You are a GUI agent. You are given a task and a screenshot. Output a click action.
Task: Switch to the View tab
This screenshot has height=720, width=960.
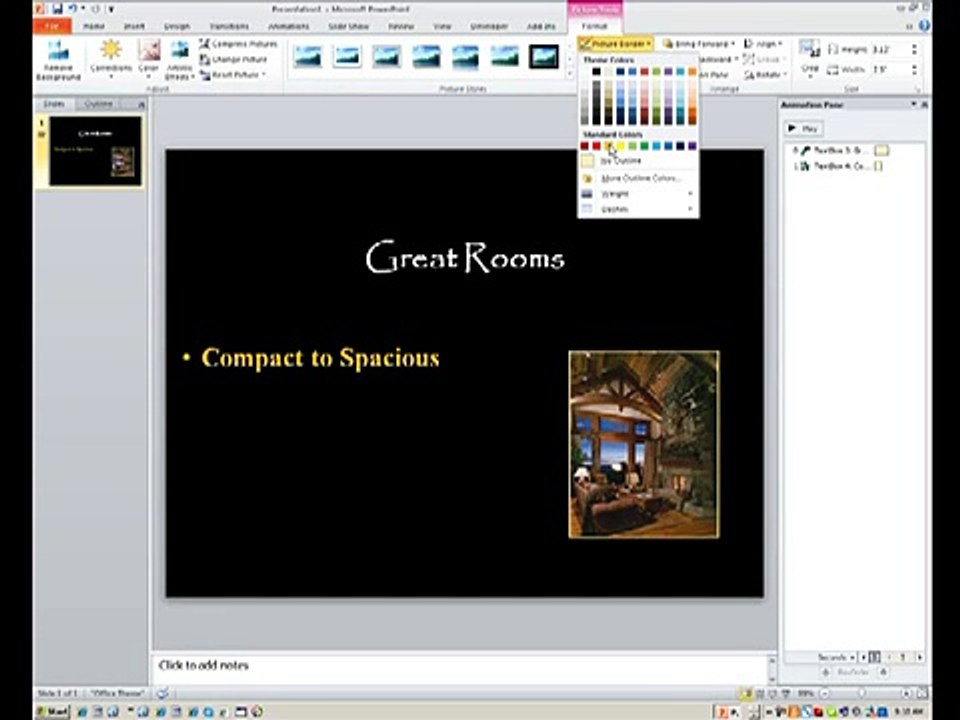(x=442, y=26)
